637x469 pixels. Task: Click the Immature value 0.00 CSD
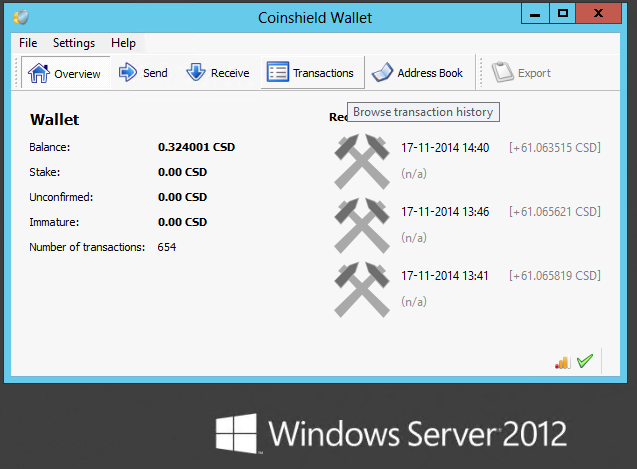point(182,222)
